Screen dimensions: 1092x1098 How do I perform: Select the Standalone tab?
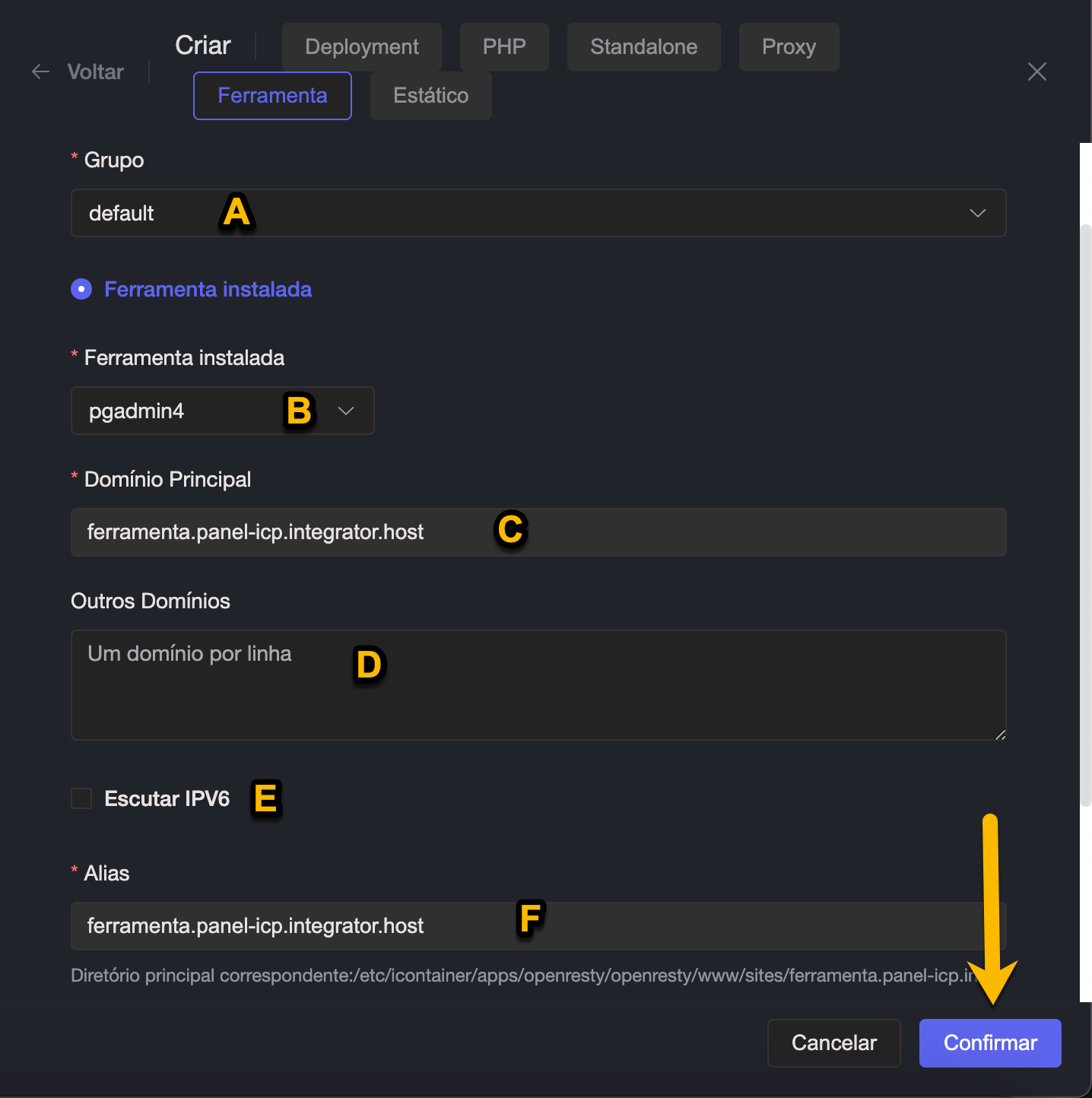[643, 47]
